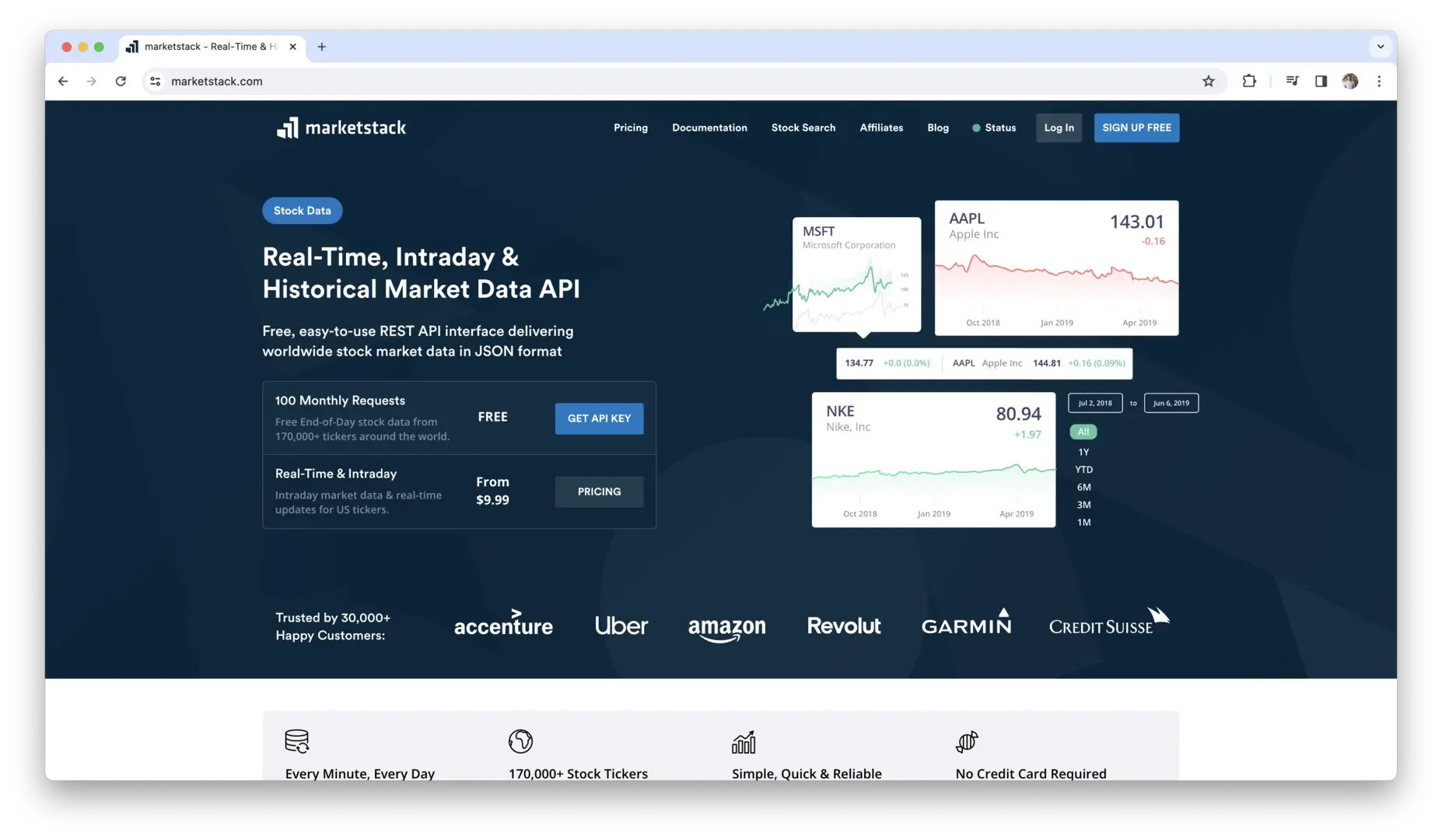Click the MSFT stock chart card

coord(856,275)
